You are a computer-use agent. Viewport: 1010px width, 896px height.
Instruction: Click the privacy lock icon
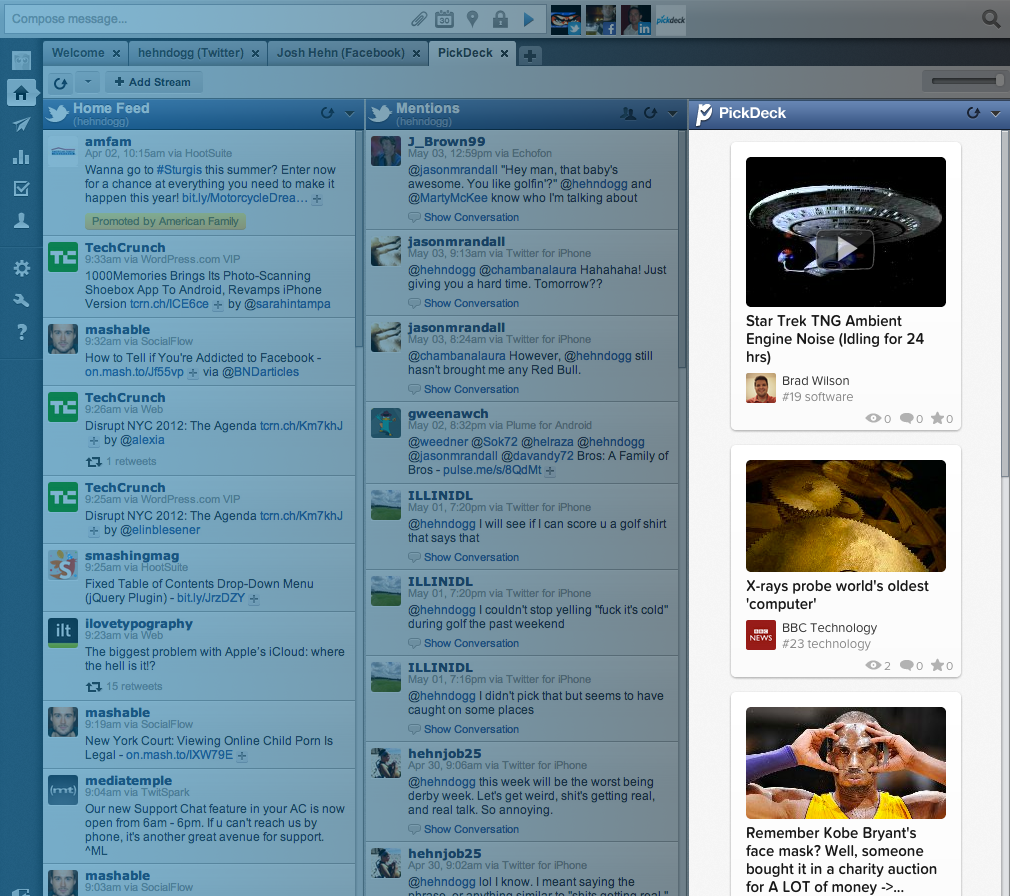[x=500, y=19]
